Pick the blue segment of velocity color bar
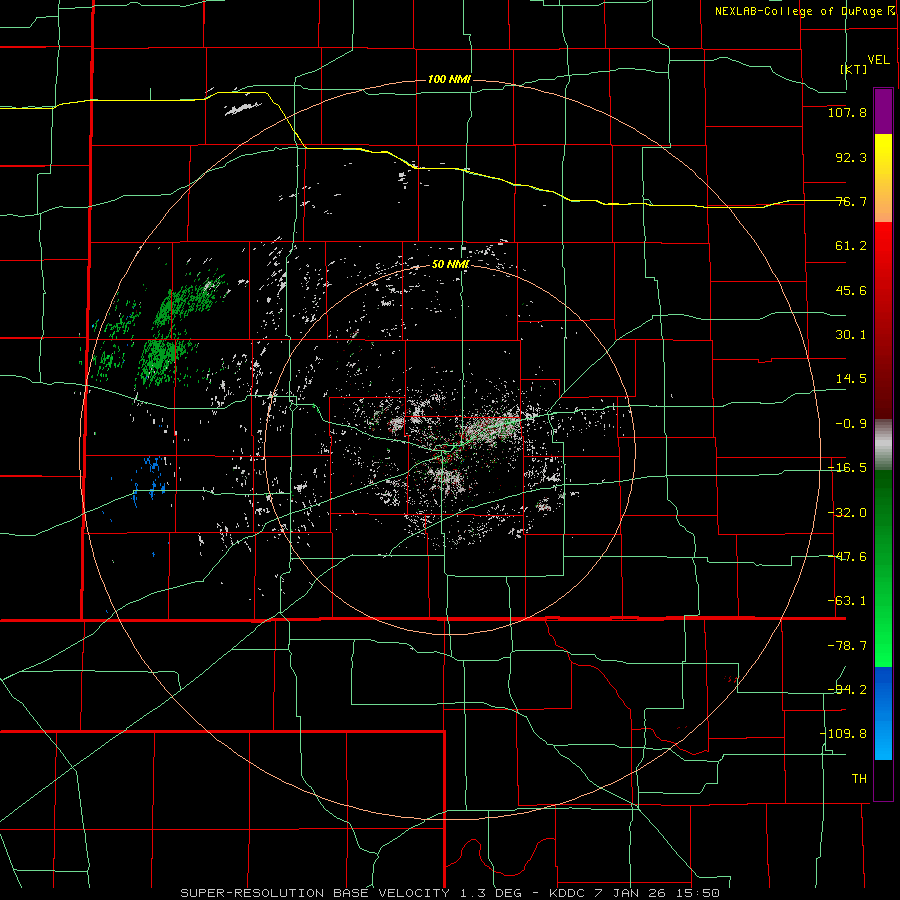 (883, 713)
